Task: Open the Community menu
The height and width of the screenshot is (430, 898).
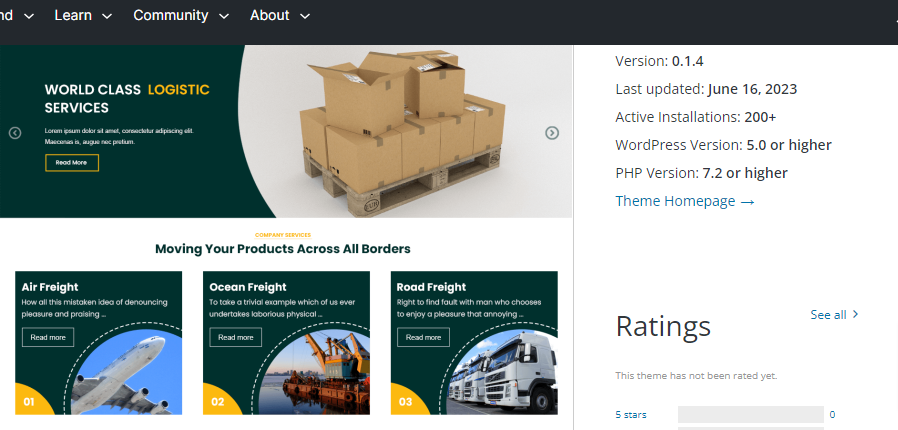Action: pyautogui.click(x=181, y=15)
